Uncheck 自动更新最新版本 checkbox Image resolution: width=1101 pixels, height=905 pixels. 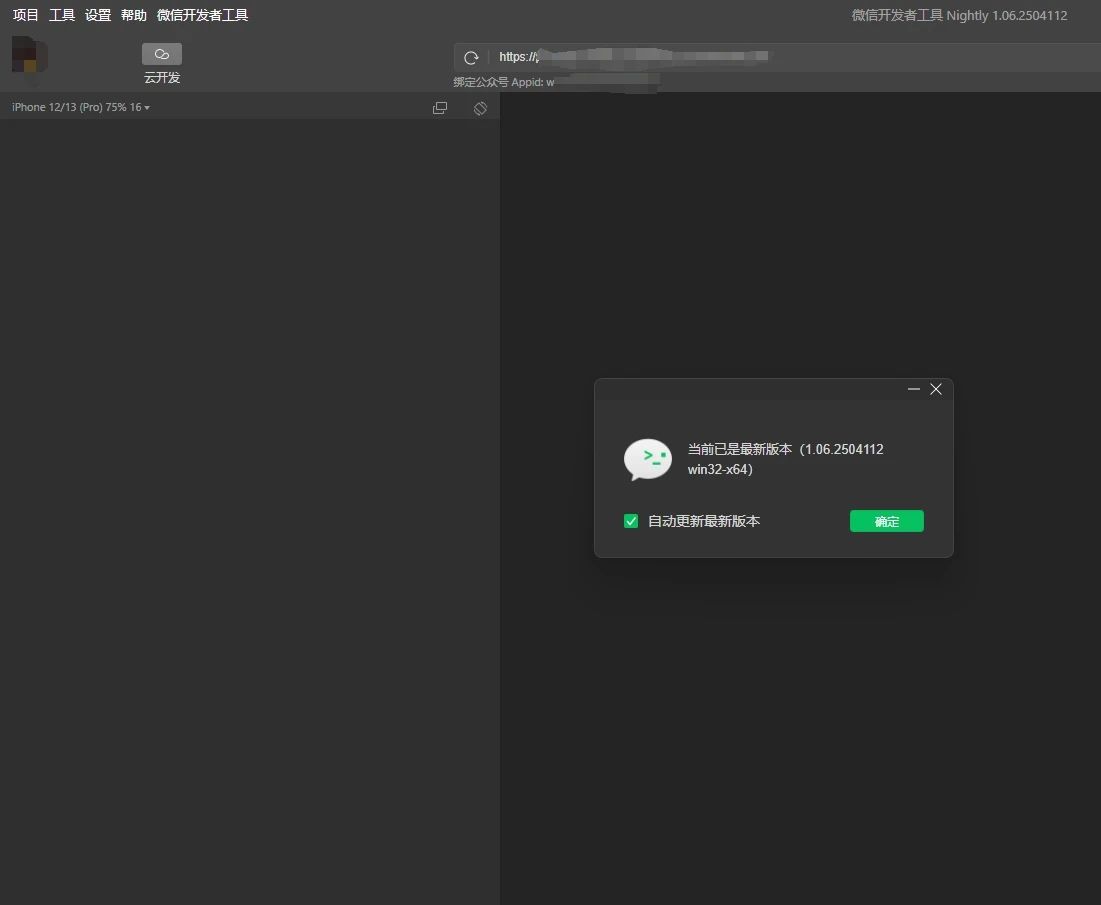(631, 521)
